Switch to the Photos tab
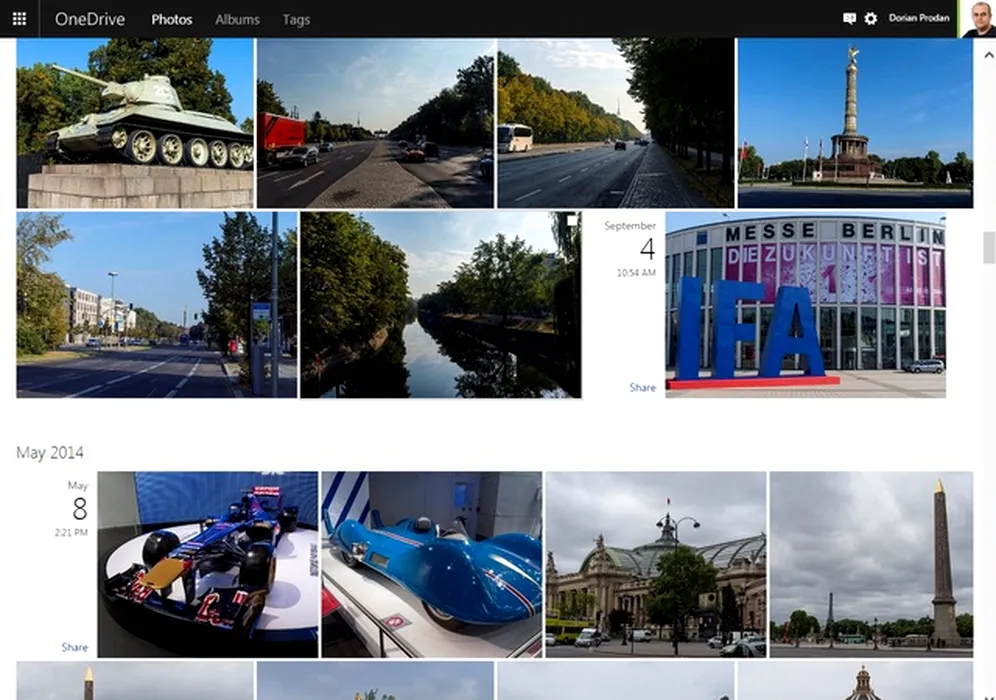996x700 pixels. [x=172, y=20]
